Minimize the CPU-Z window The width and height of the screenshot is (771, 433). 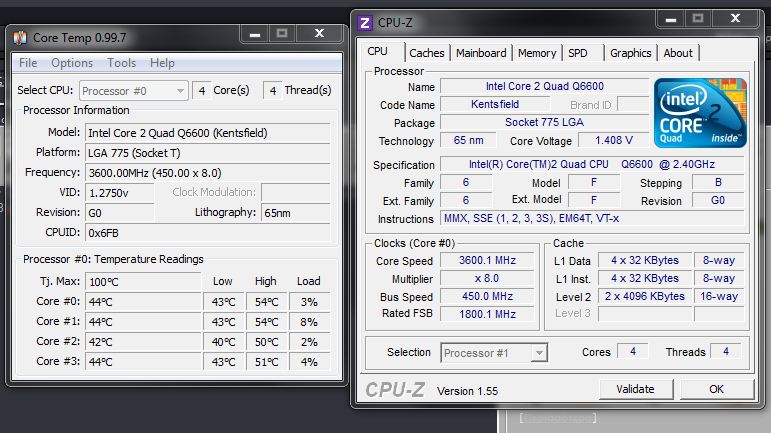coord(671,20)
